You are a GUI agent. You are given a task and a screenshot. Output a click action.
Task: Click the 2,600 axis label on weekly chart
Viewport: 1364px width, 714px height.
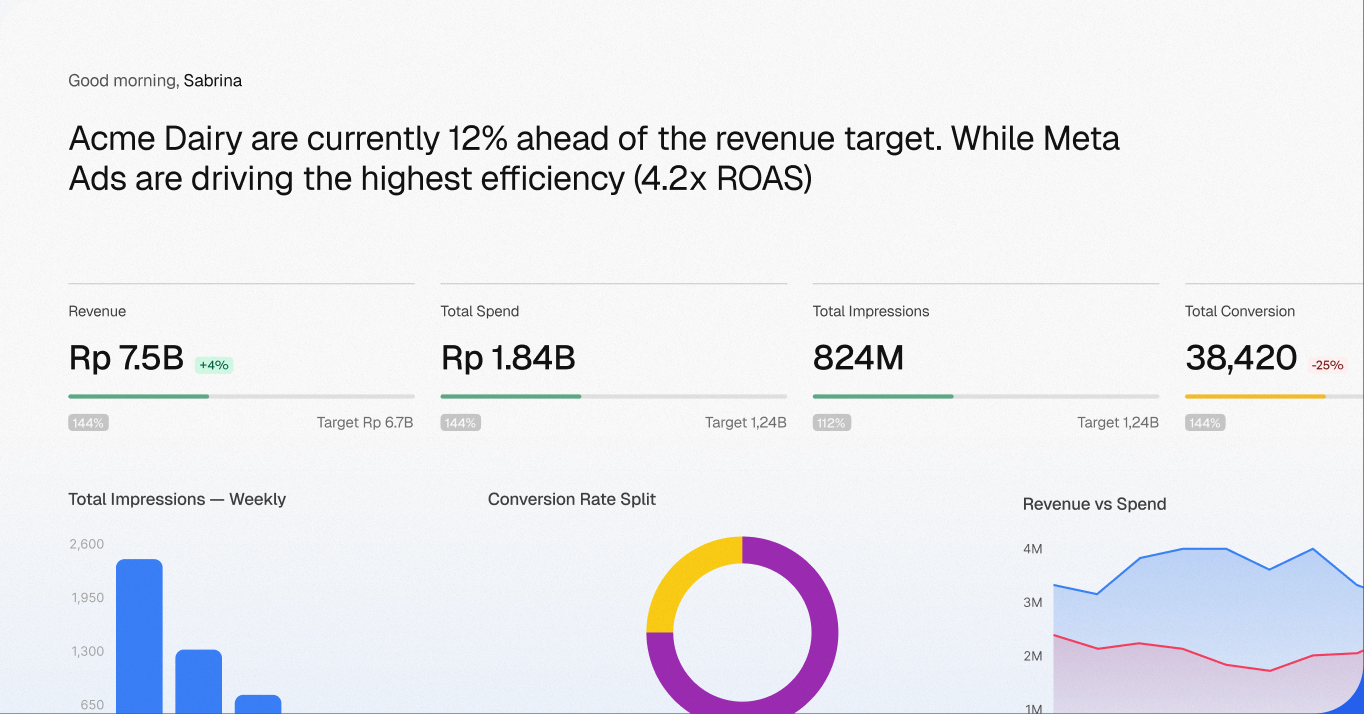click(x=86, y=544)
